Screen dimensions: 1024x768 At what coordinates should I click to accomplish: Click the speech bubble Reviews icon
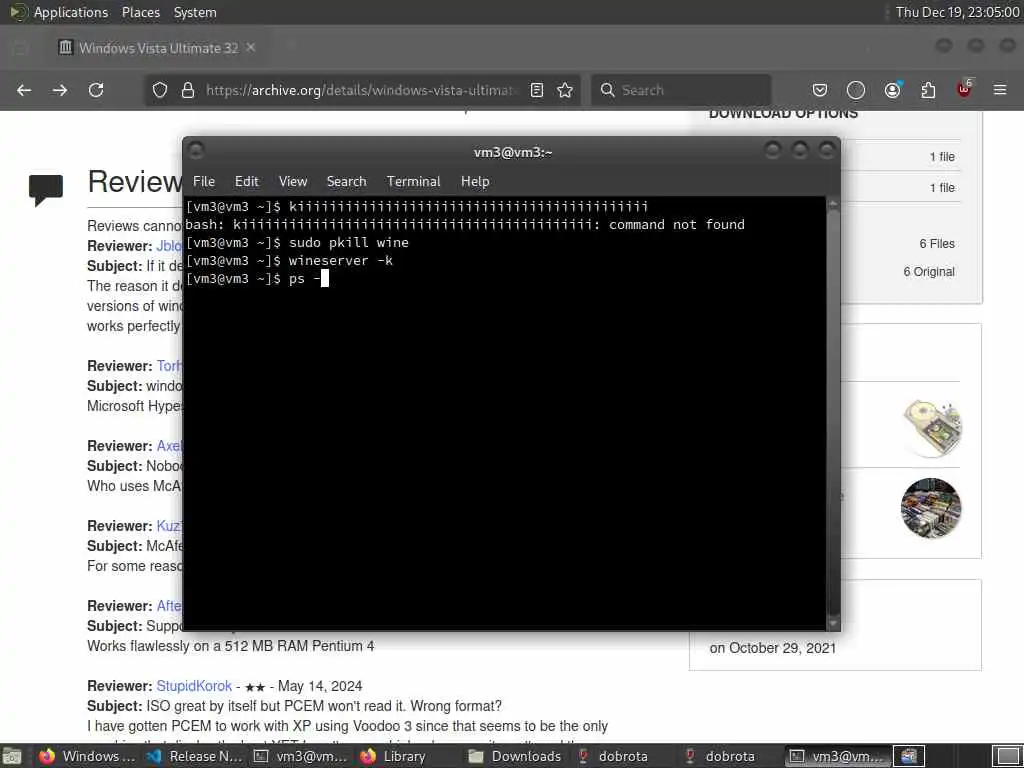46,189
